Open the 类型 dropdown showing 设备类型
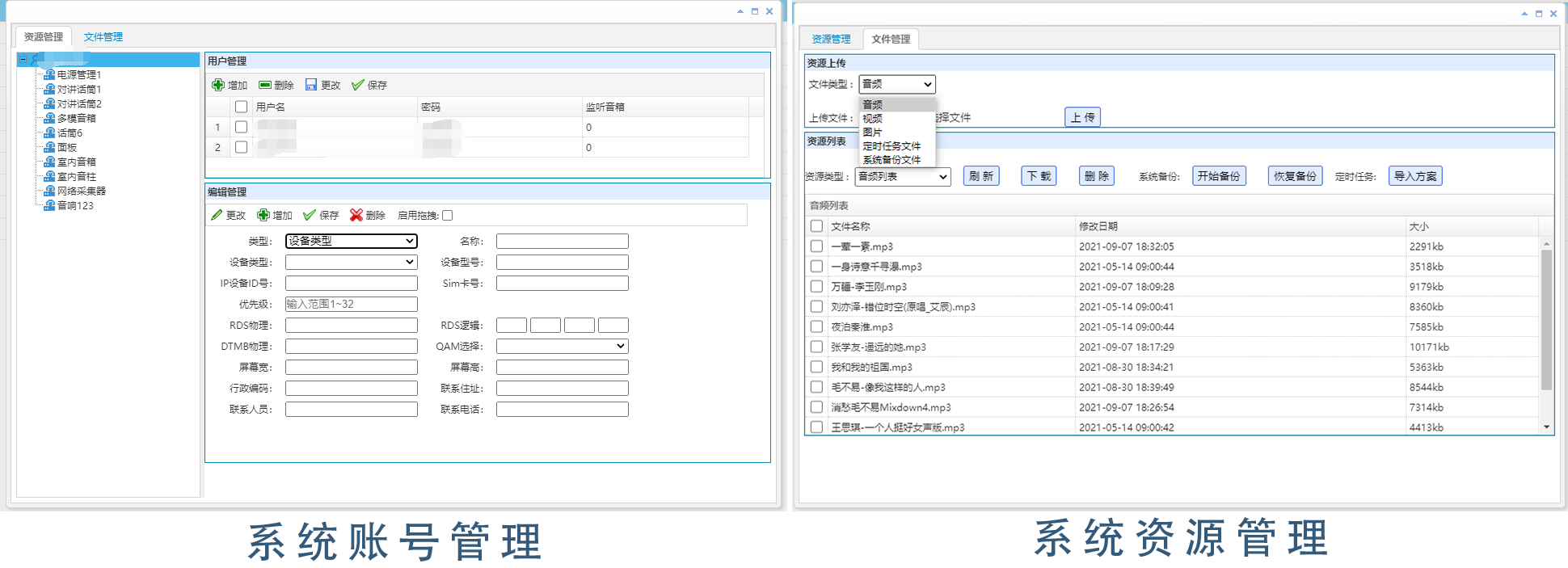Viewport: 1568px width, 568px height. [x=352, y=241]
